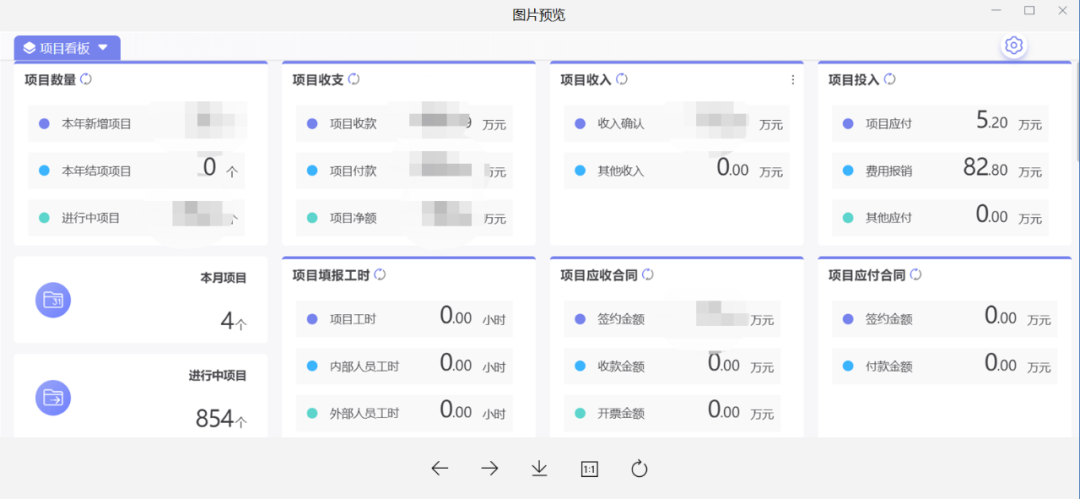Rotate the image clockwise
Screen dimensions: 1080x499
pos(640,468)
